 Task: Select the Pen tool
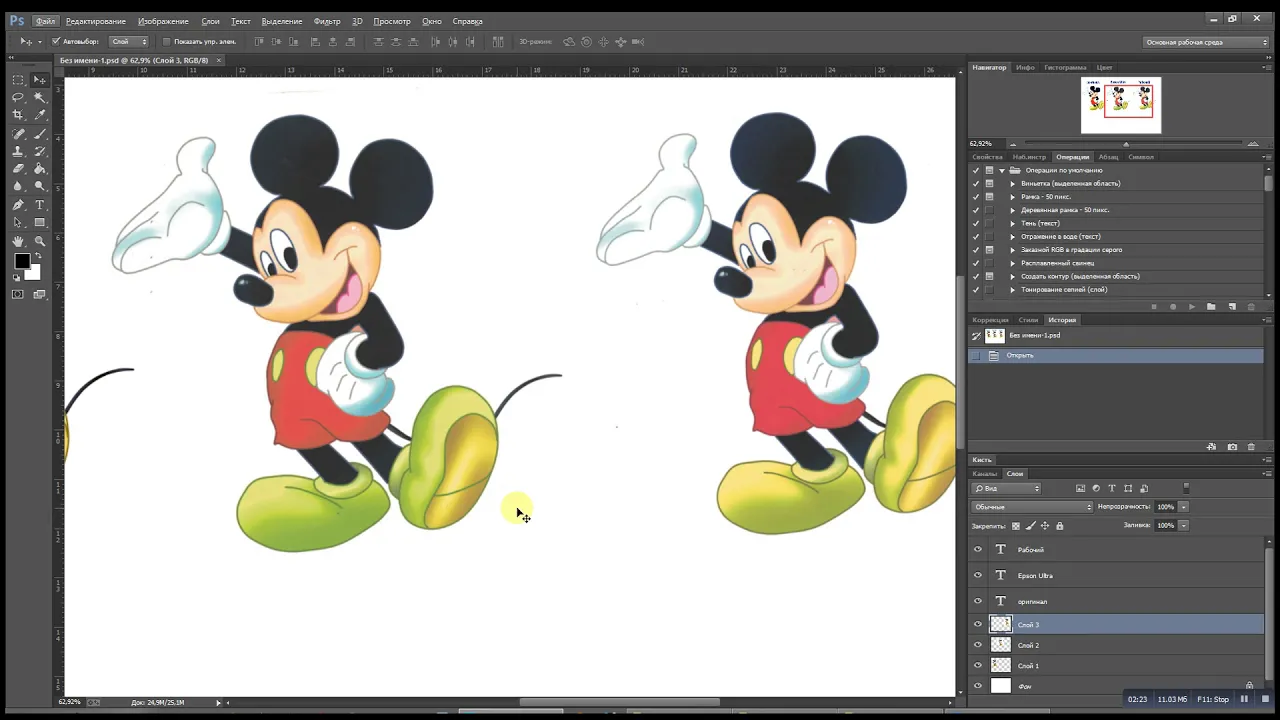(18, 204)
